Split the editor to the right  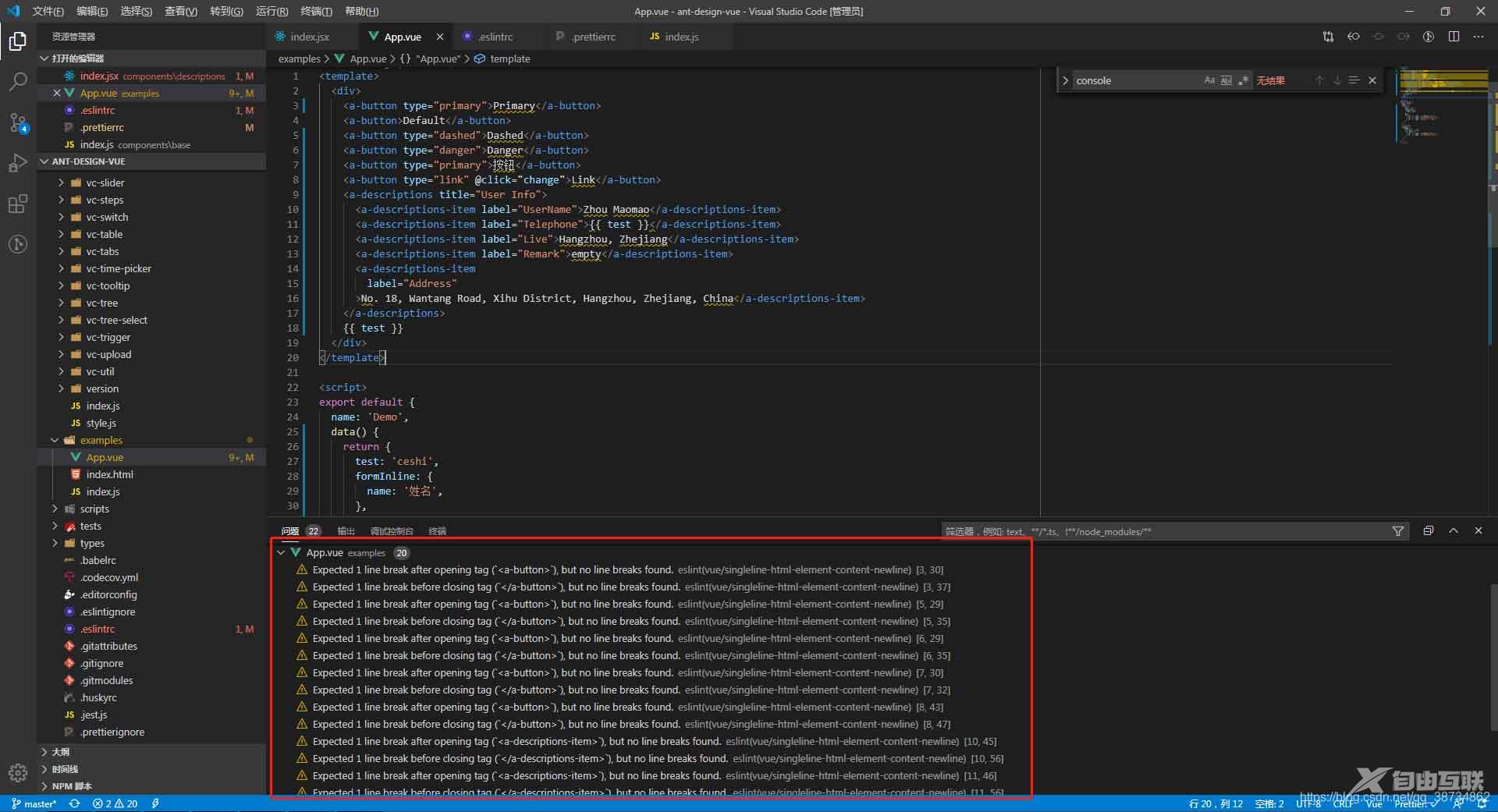click(x=1454, y=37)
